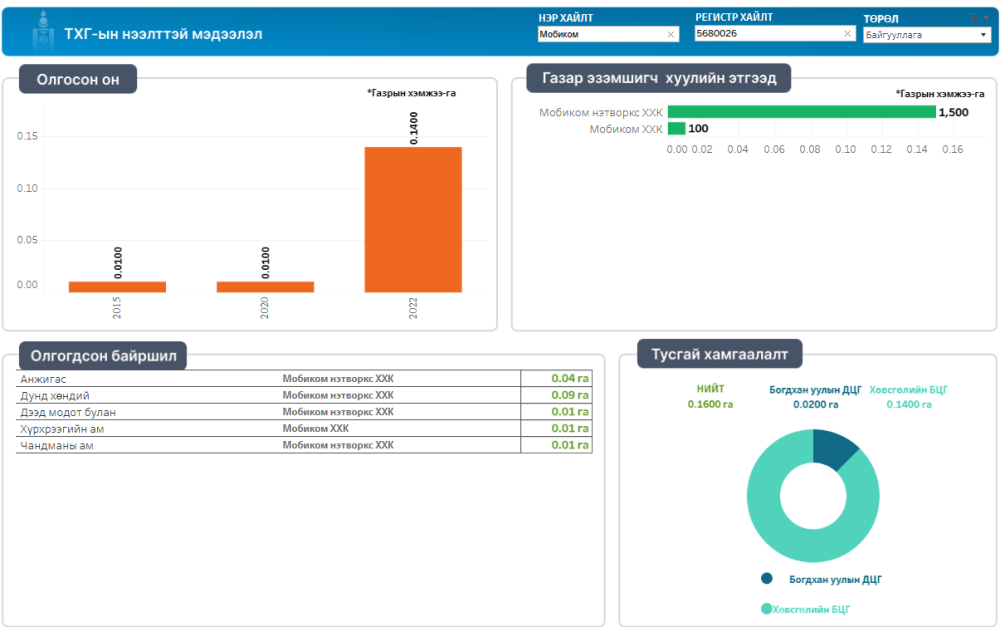This screenshot has width=1000, height=627.
Task: Click the Мобиком нэтворкс ХХК bar chart label
Action: (601, 113)
